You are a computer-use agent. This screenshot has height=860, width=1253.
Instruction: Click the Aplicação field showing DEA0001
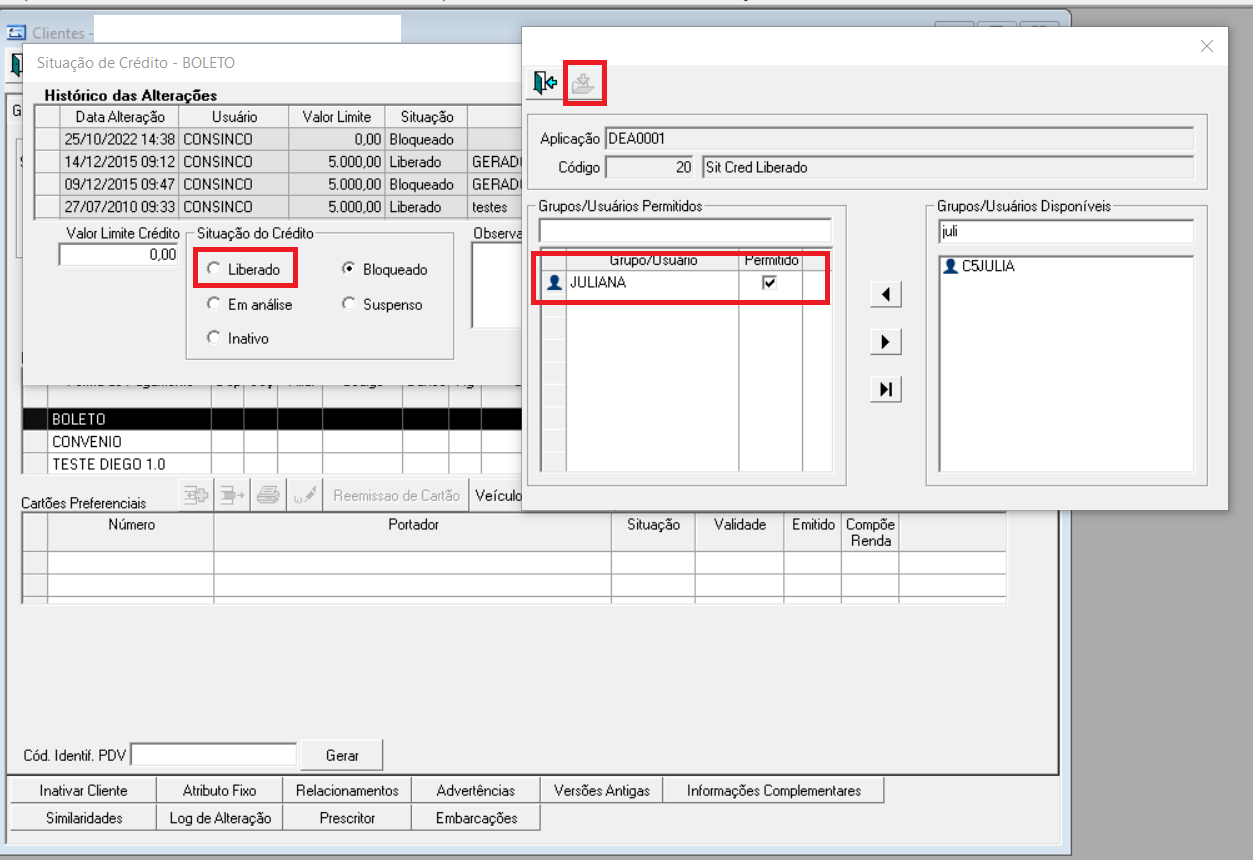coord(899,138)
